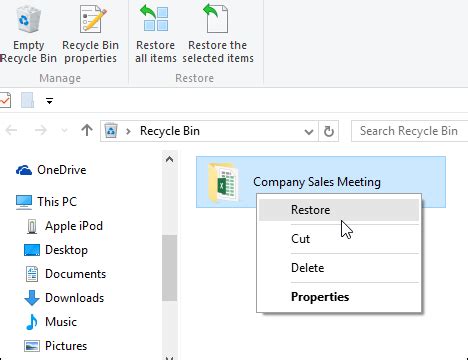Refresh the Recycle Bin view
Image resolution: width=468 pixels, height=360 pixels.
point(329,131)
